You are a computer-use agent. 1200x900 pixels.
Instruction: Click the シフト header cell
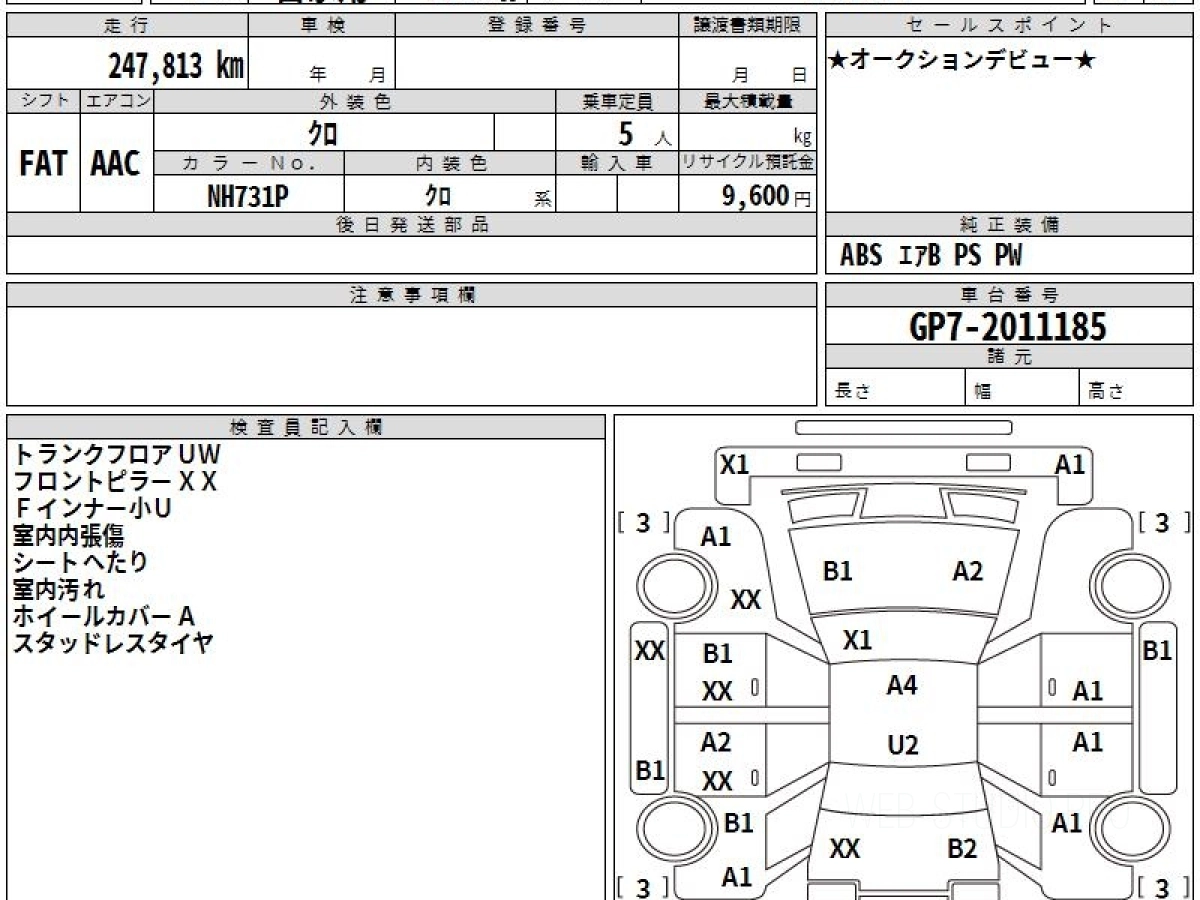pos(43,100)
